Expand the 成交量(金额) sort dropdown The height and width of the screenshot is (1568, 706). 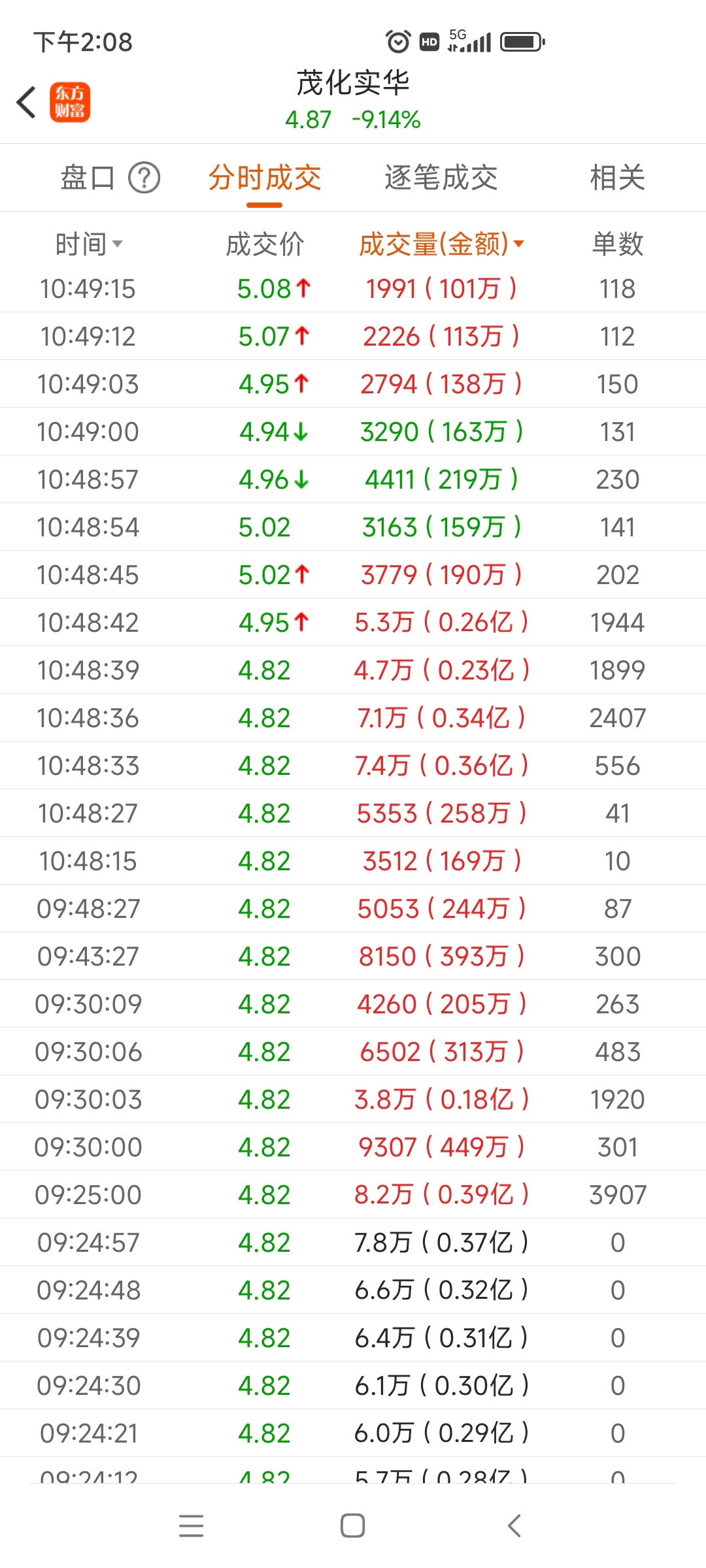coord(441,244)
